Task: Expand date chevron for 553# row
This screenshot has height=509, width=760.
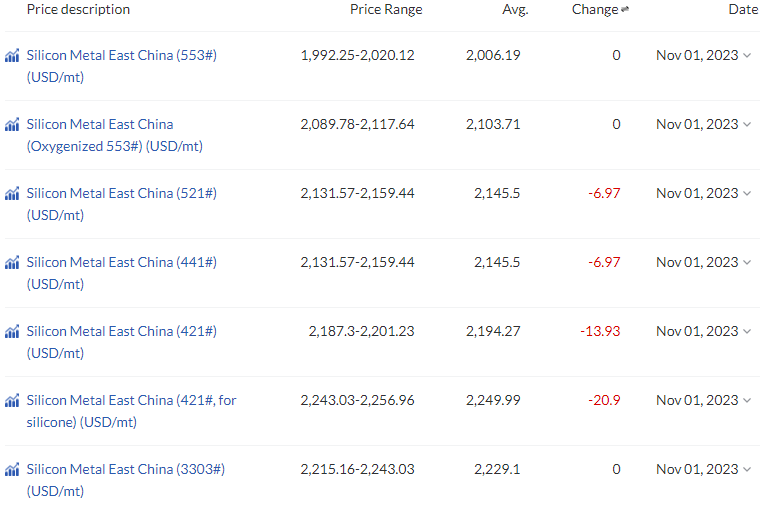Action: click(x=747, y=56)
